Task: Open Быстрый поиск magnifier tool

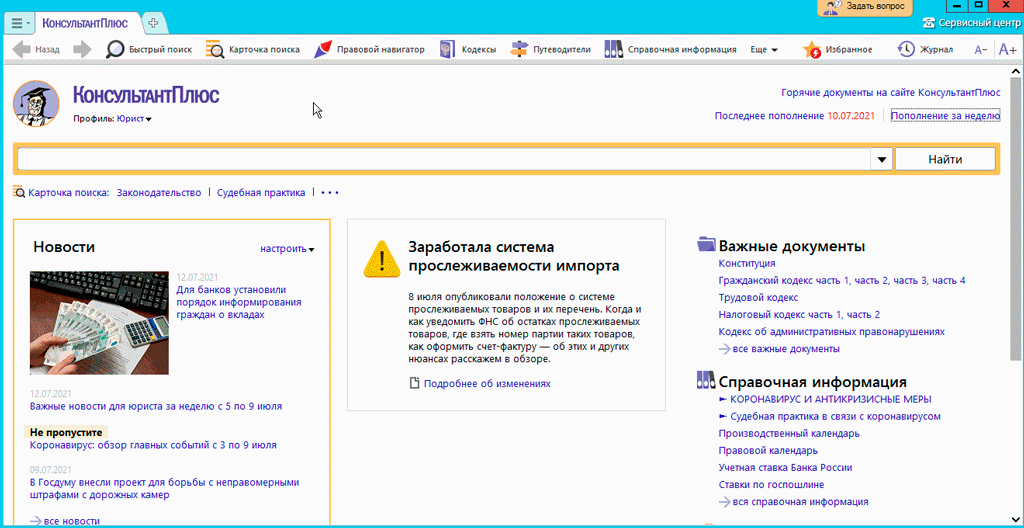Action: [150, 49]
